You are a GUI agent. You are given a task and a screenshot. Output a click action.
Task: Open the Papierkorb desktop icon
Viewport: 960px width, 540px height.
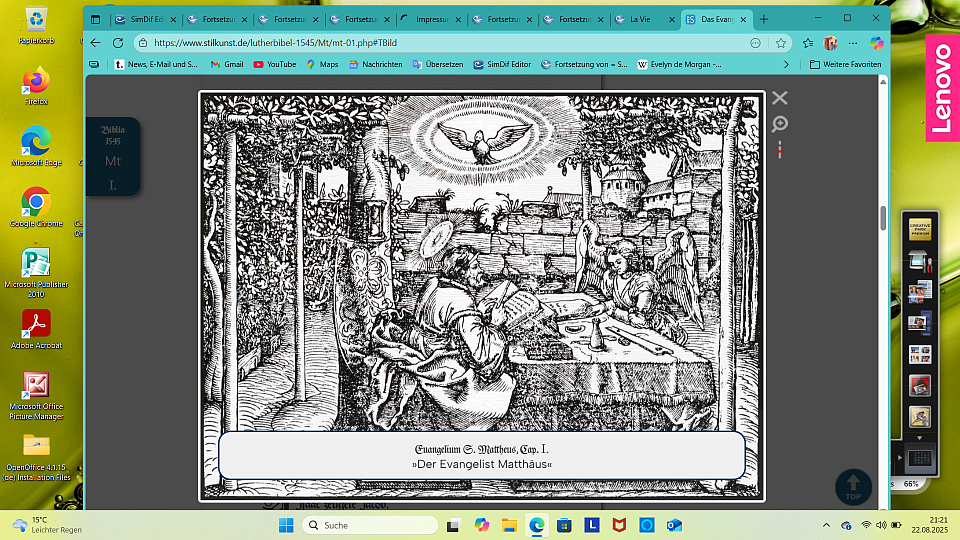coord(36,26)
